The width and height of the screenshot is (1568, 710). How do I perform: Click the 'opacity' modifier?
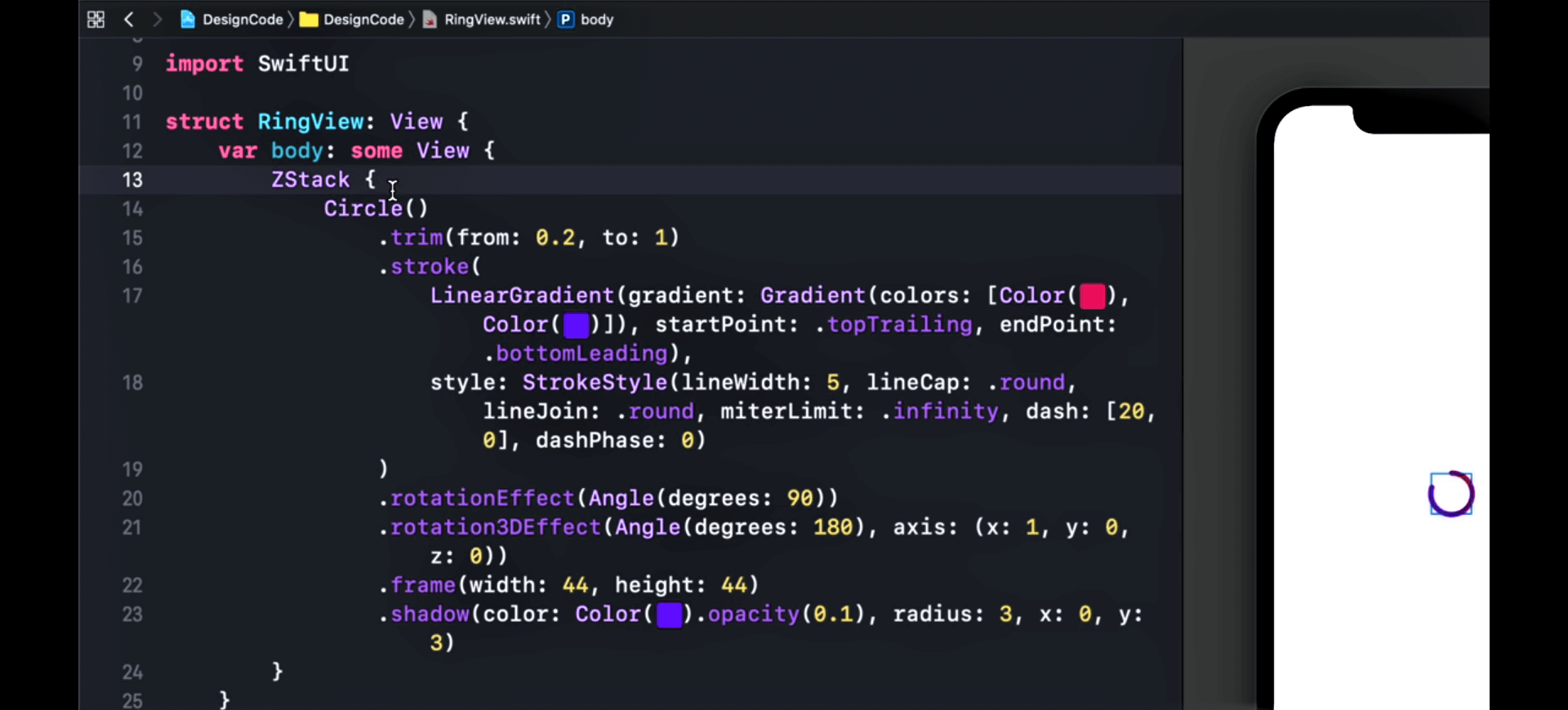pos(754,614)
